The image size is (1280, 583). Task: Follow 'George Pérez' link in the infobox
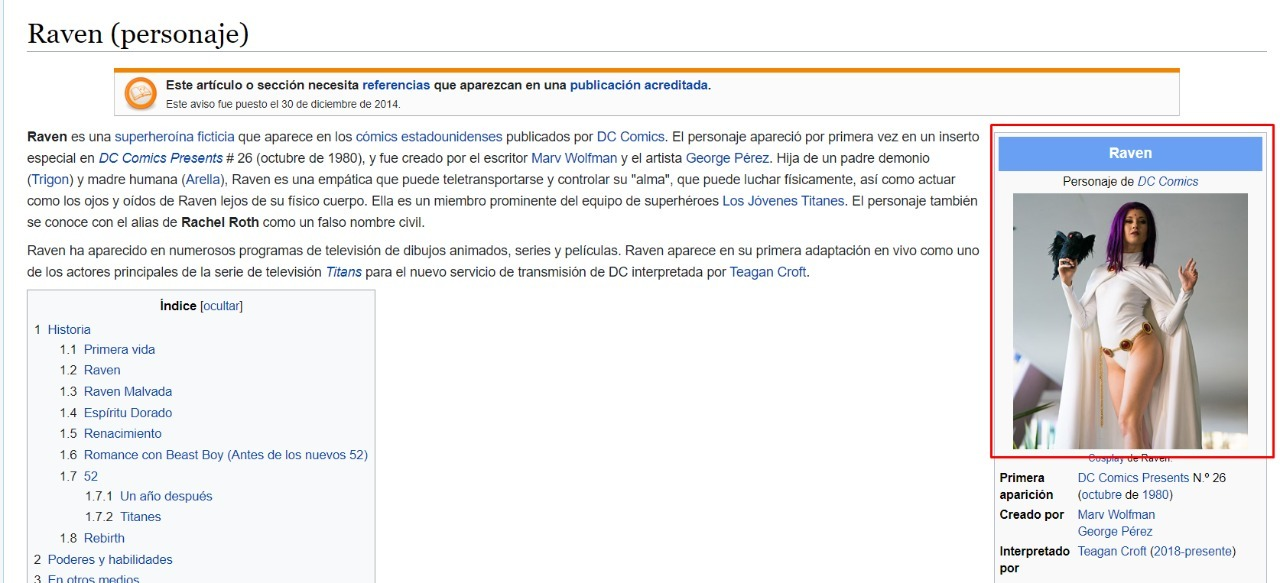click(1115, 531)
